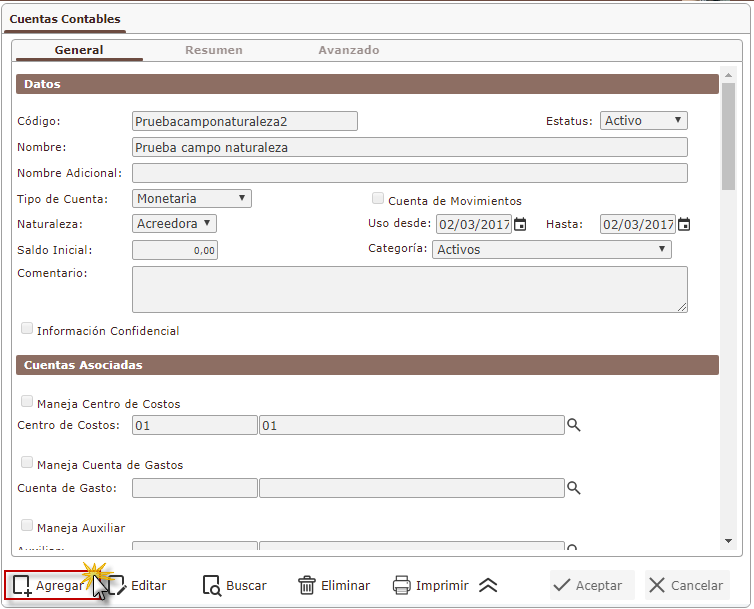Viewport: 754px width, 609px height.
Task: Click the Editar pencil icon
Action: [x=116, y=585]
